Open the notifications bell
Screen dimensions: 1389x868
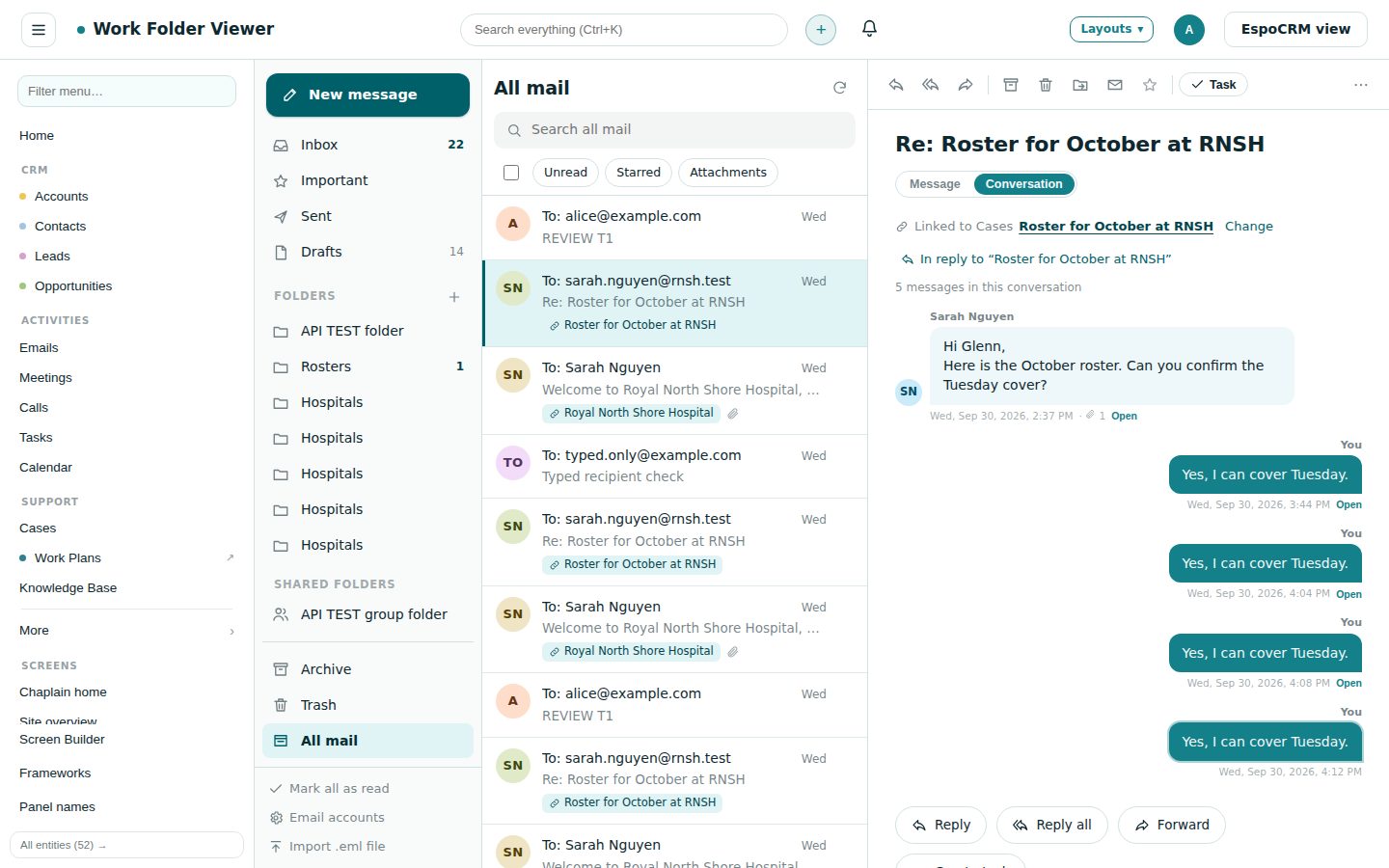tap(869, 29)
